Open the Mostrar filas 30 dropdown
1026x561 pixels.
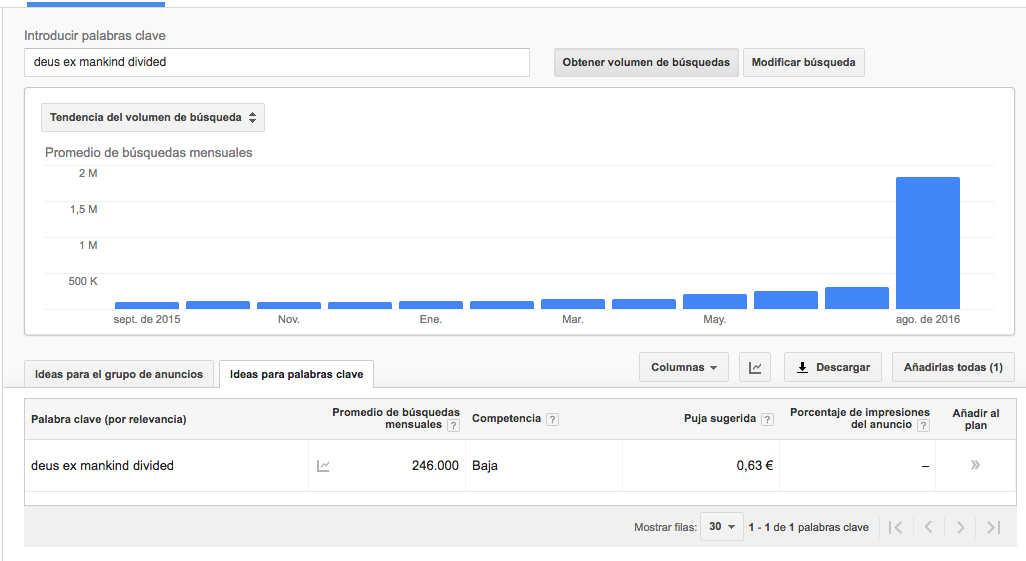pos(722,527)
